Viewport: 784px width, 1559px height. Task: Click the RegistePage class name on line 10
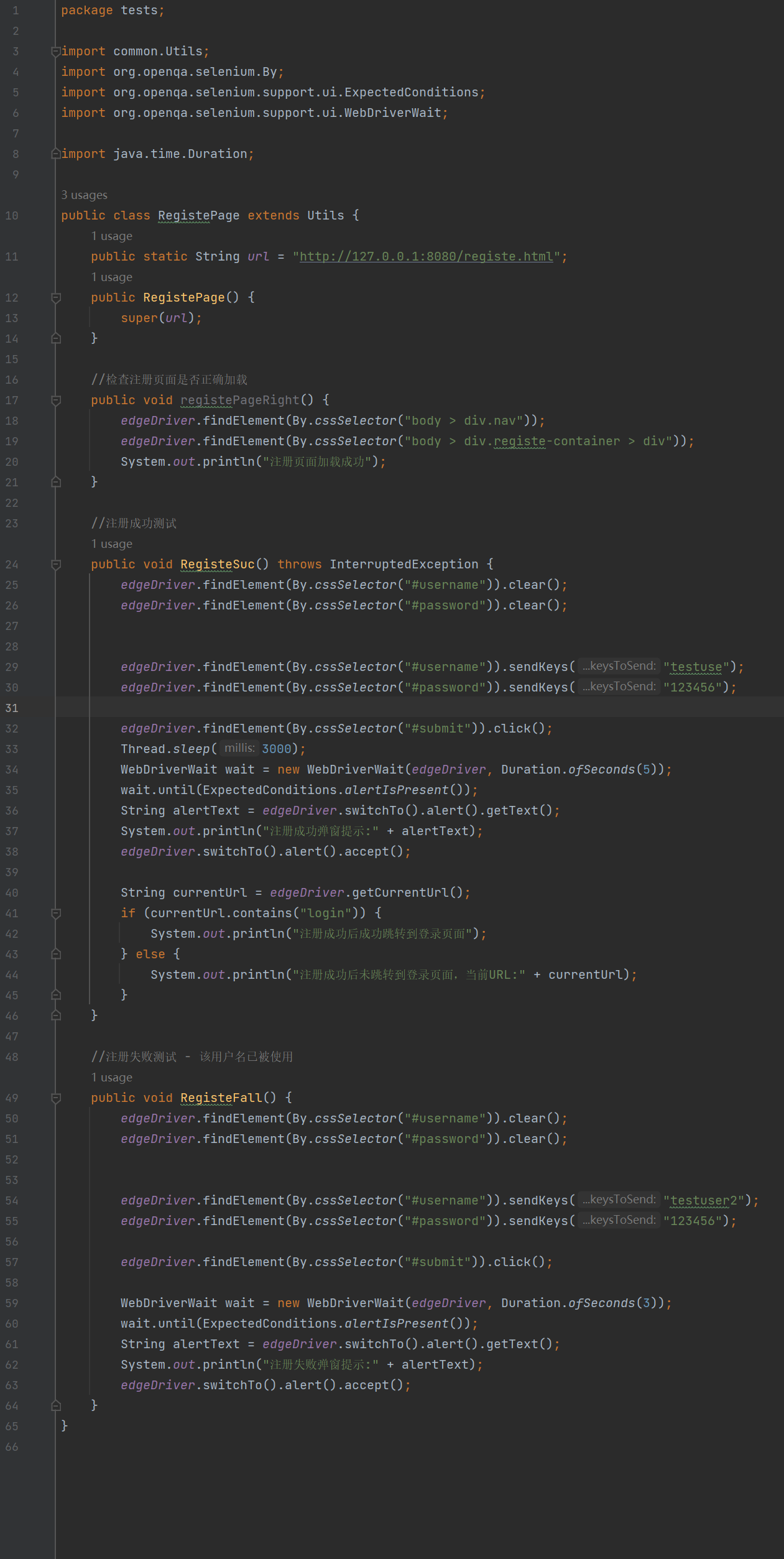pyautogui.click(x=198, y=216)
